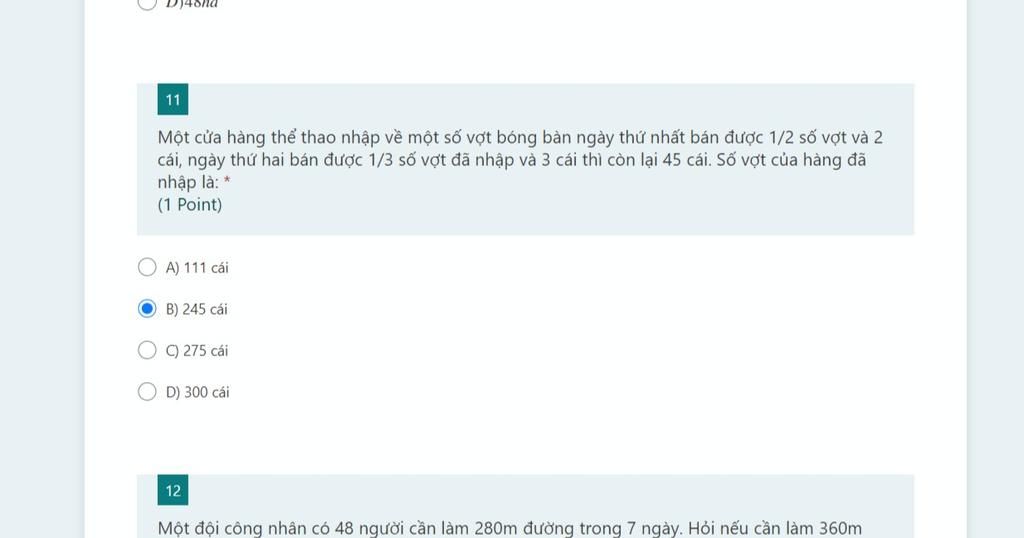This screenshot has width=1024, height=538.
Task: Click the 'D) 300 cái' option label
Action: (198, 392)
